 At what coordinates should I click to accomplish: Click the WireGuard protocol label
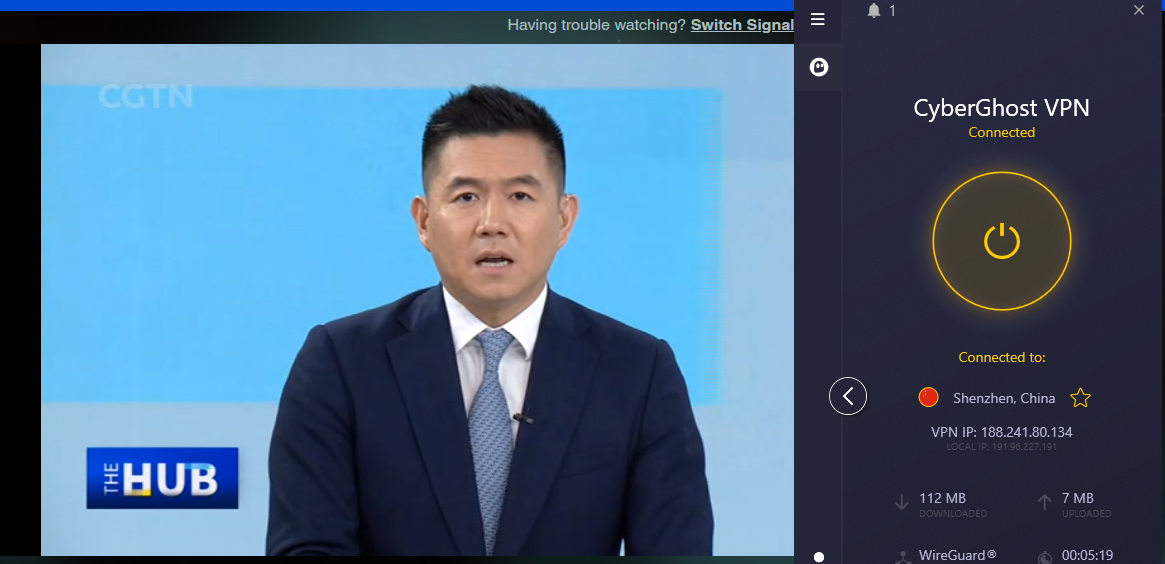coord(957,555)
